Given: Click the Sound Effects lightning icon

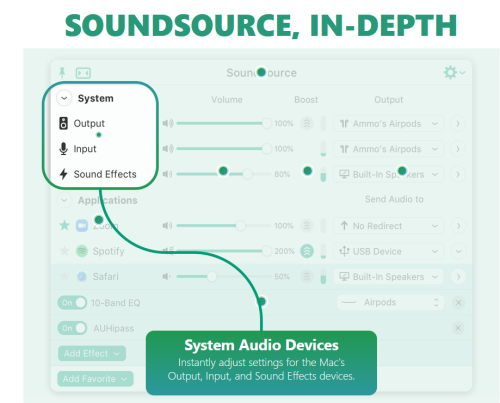Looking at the screenshot, I should (x=63, y=174).
